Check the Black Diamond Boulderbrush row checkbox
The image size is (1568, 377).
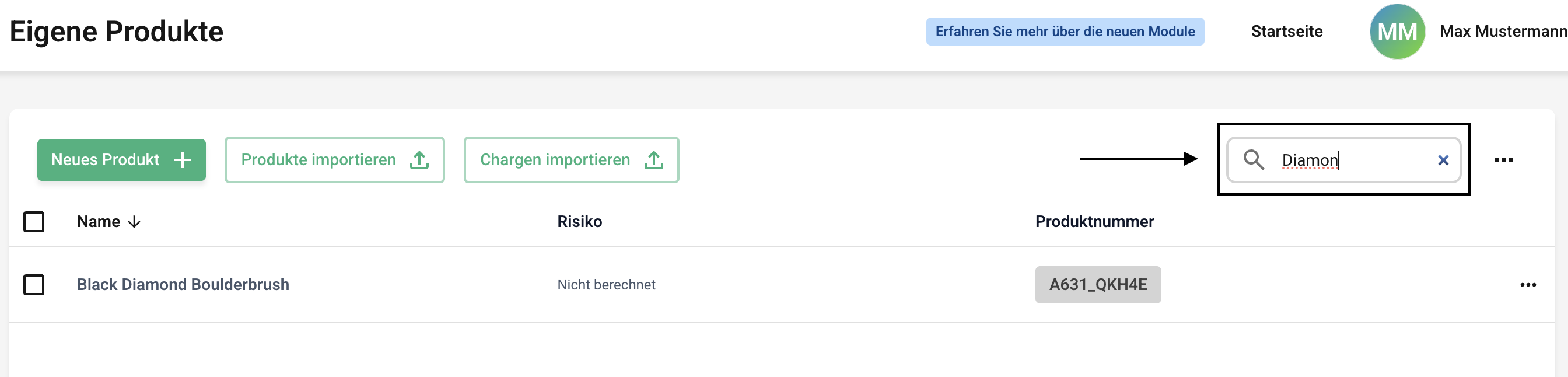pyautogui.click(x=34, y=285)
